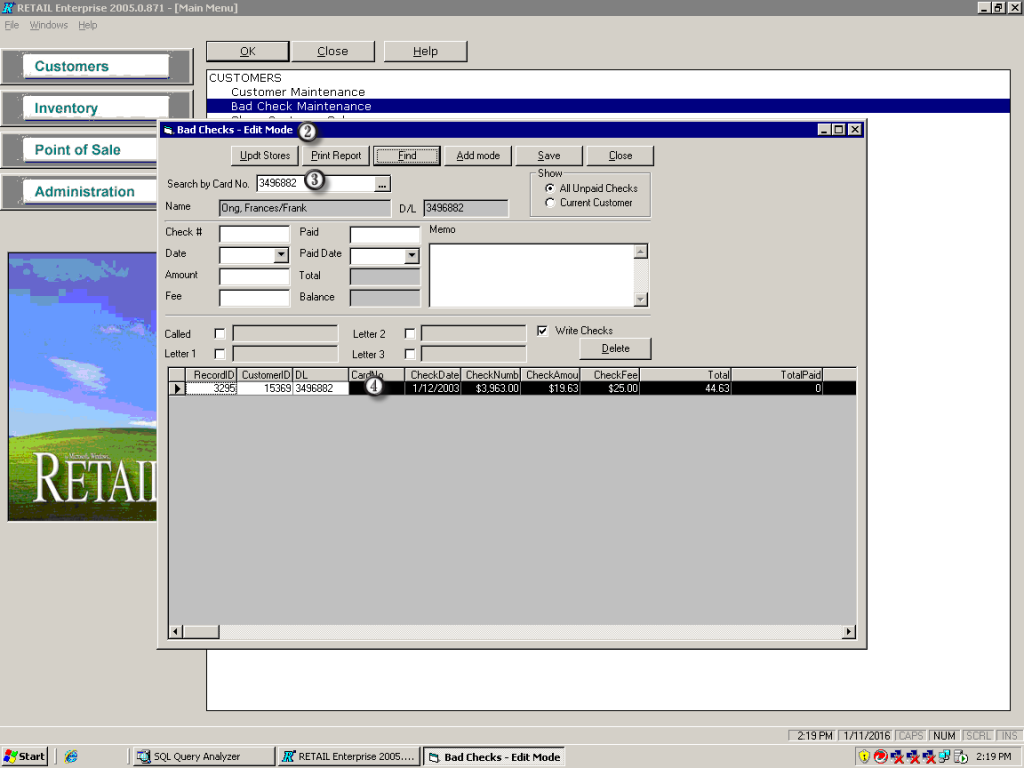Screen dimensions: 1024x768
Task: Click the Delete button
Action: coord(615,349)
